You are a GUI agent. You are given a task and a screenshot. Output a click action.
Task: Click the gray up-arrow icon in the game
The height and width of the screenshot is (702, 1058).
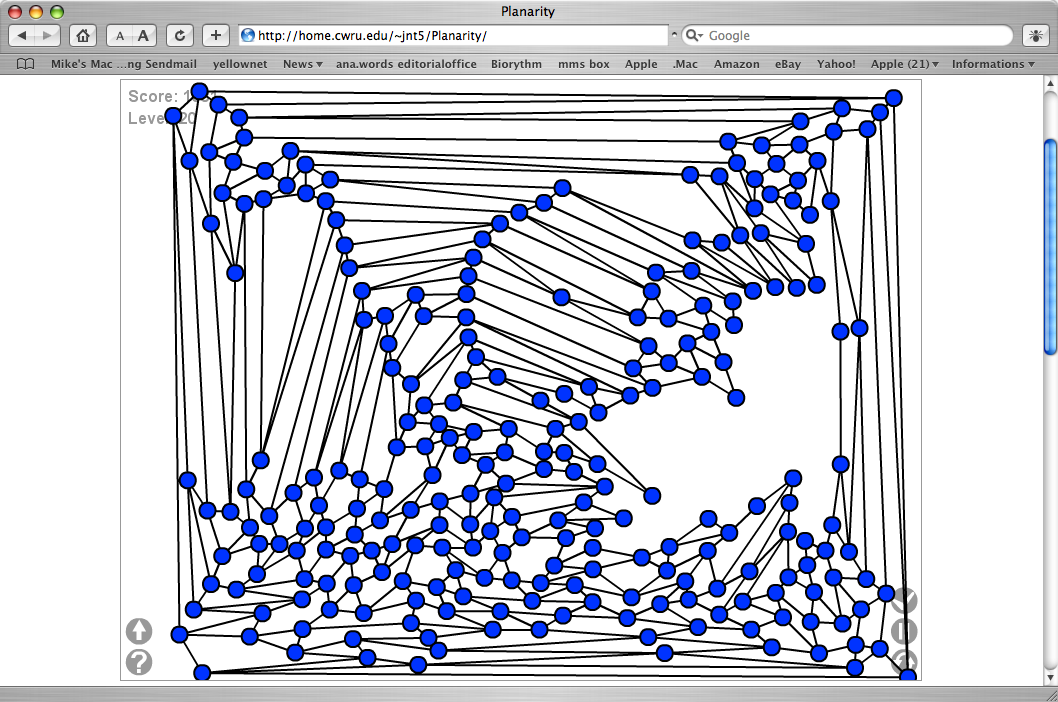click(x=139, y=631)
